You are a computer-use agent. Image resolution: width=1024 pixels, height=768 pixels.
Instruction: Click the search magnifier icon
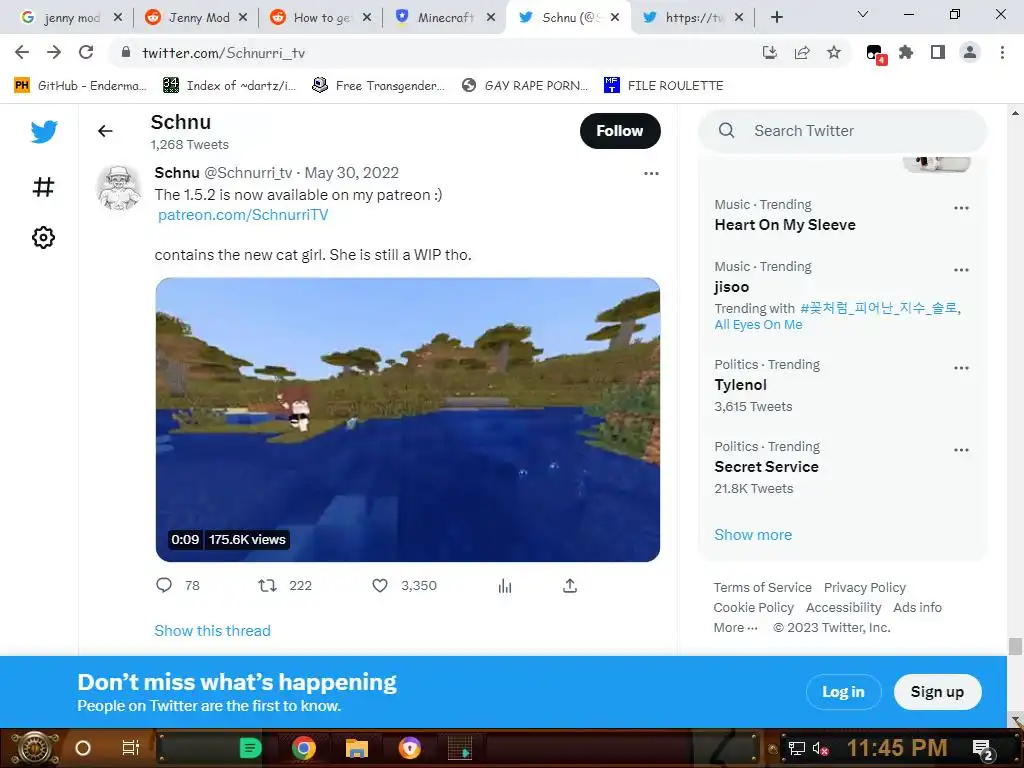click(726, 131)
